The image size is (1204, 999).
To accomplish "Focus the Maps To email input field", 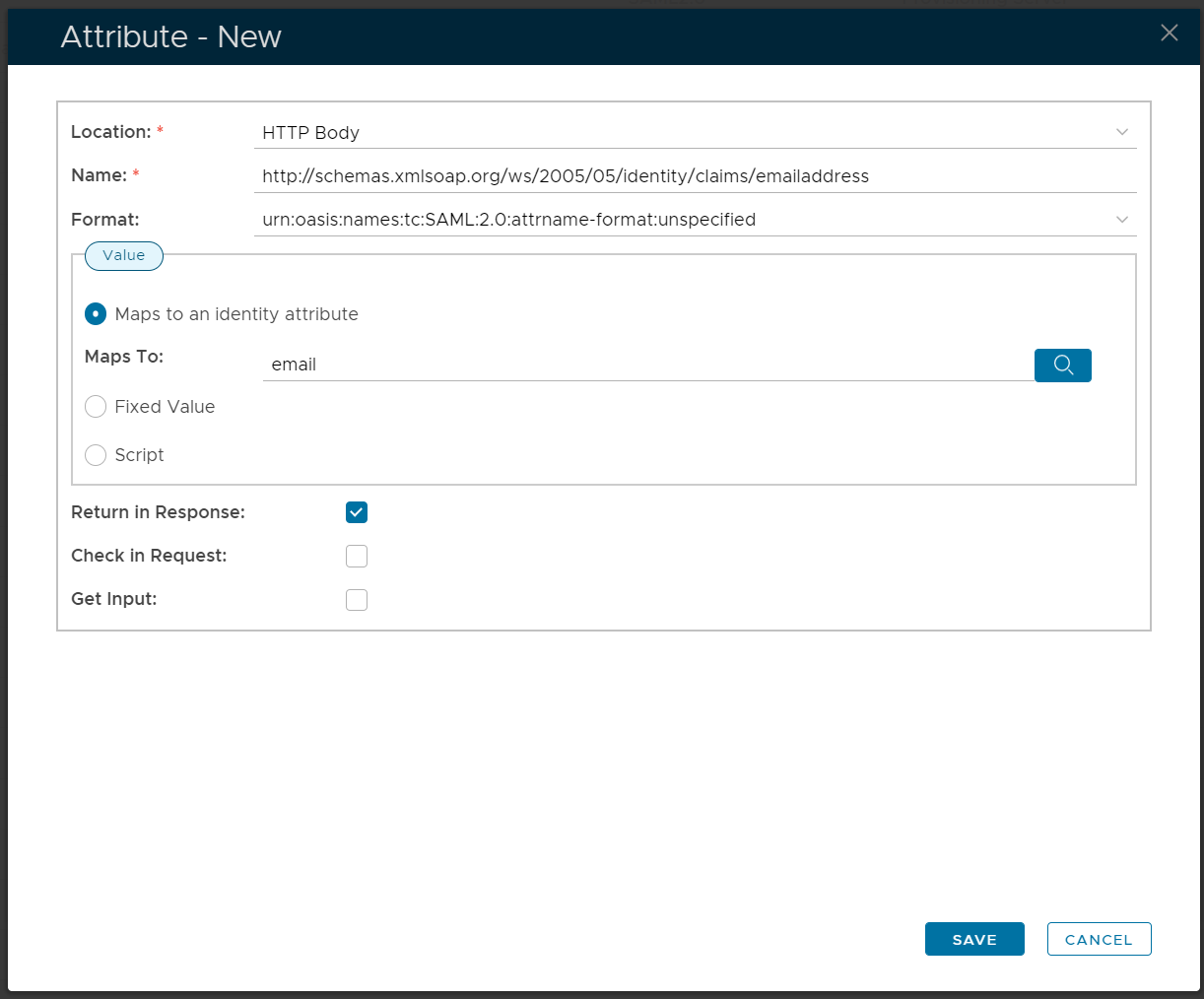I will coord(645,365).
